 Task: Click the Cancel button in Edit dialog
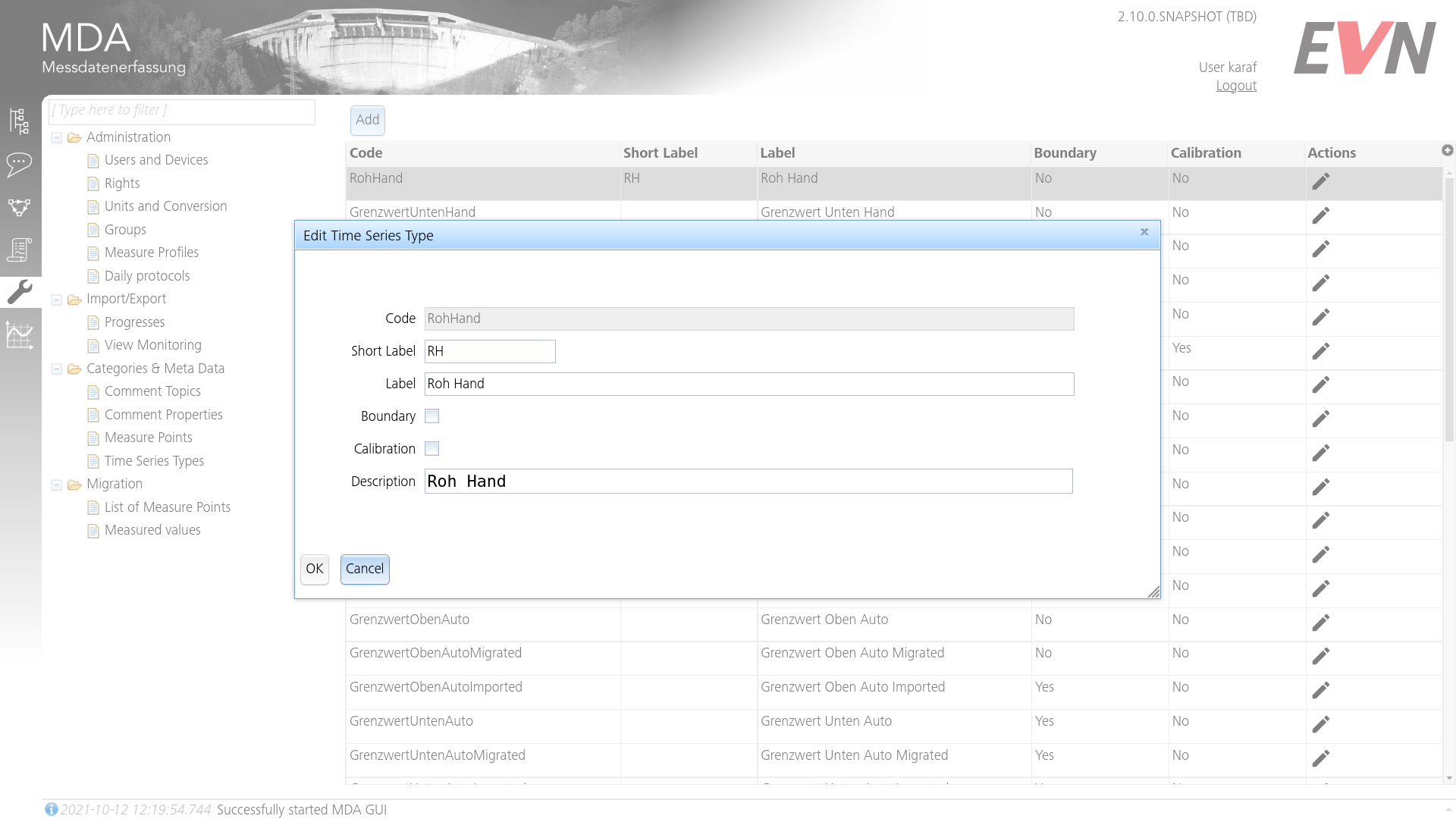click(364, 569)
